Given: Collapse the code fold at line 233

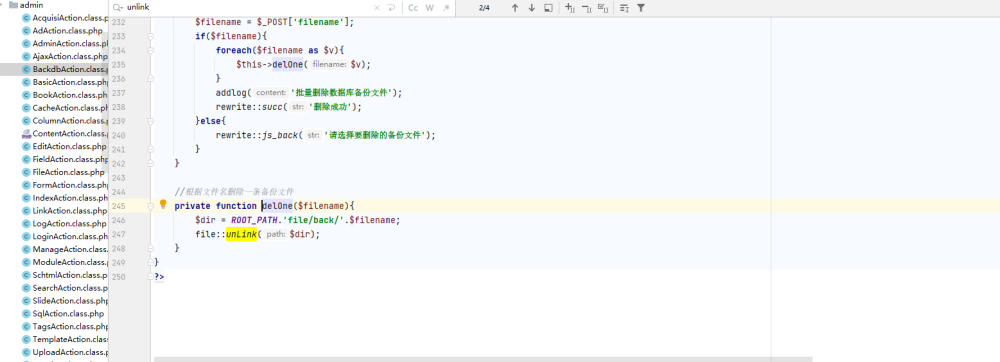Looking at the screenshot, I should pyautogui.click(x=151, y=36).
